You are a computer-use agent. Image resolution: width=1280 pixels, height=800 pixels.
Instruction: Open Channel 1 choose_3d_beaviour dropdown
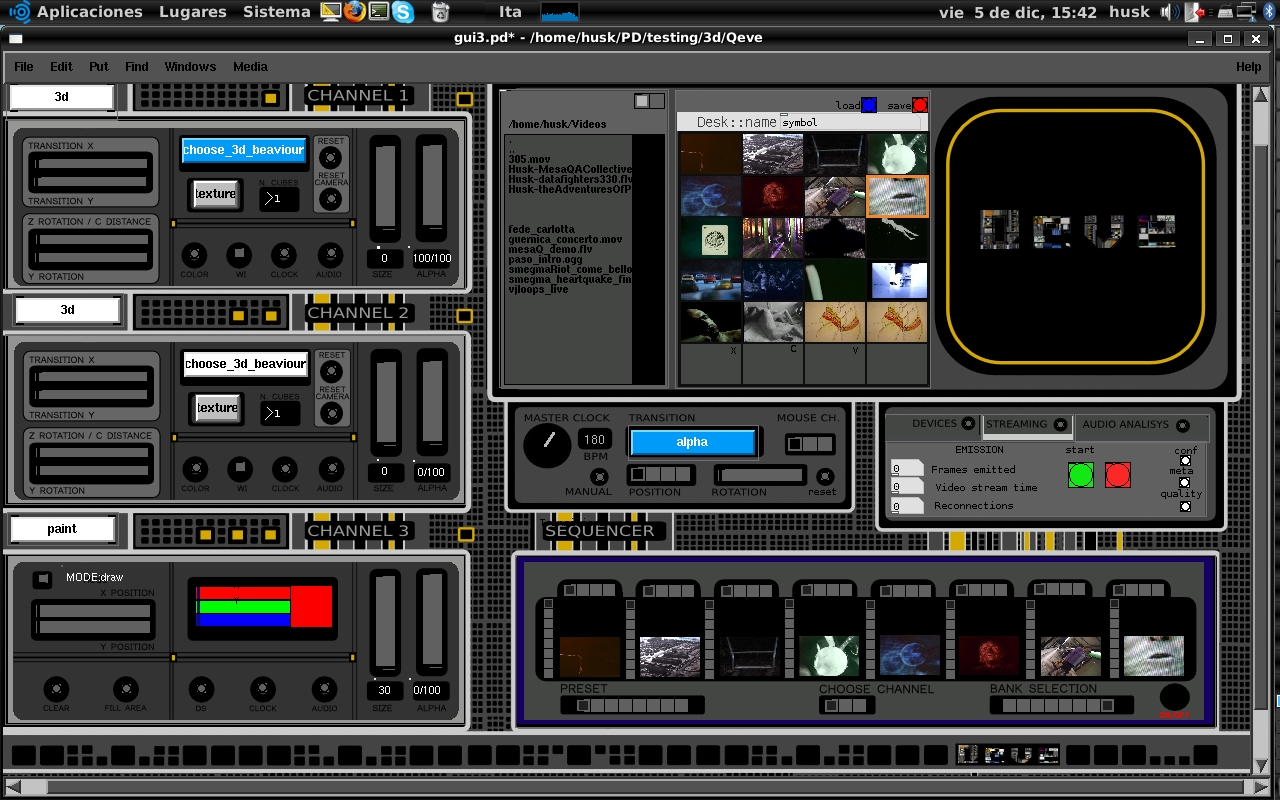coord(244,150)
